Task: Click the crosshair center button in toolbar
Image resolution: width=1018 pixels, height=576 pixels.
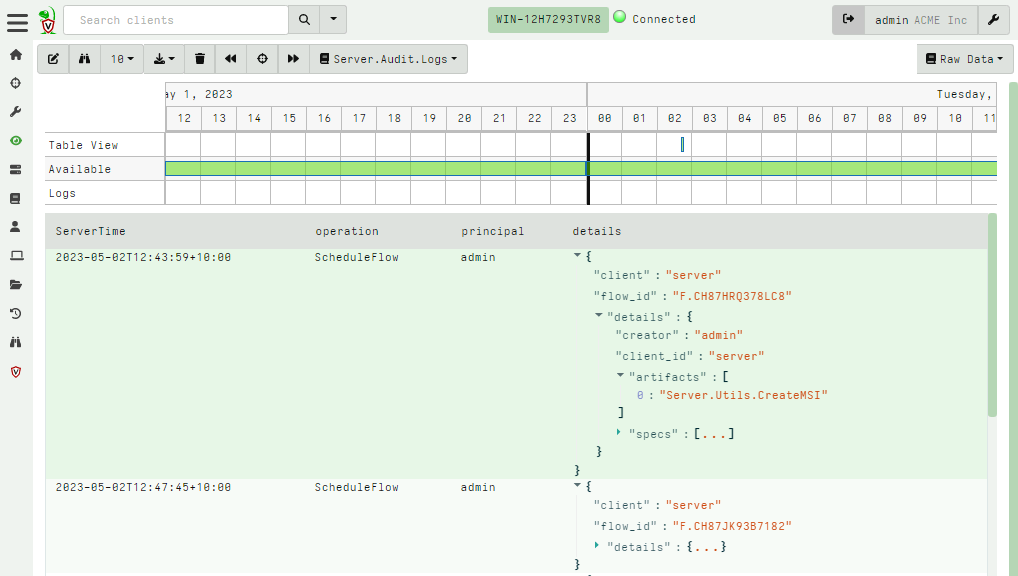Action: point(262,59)
